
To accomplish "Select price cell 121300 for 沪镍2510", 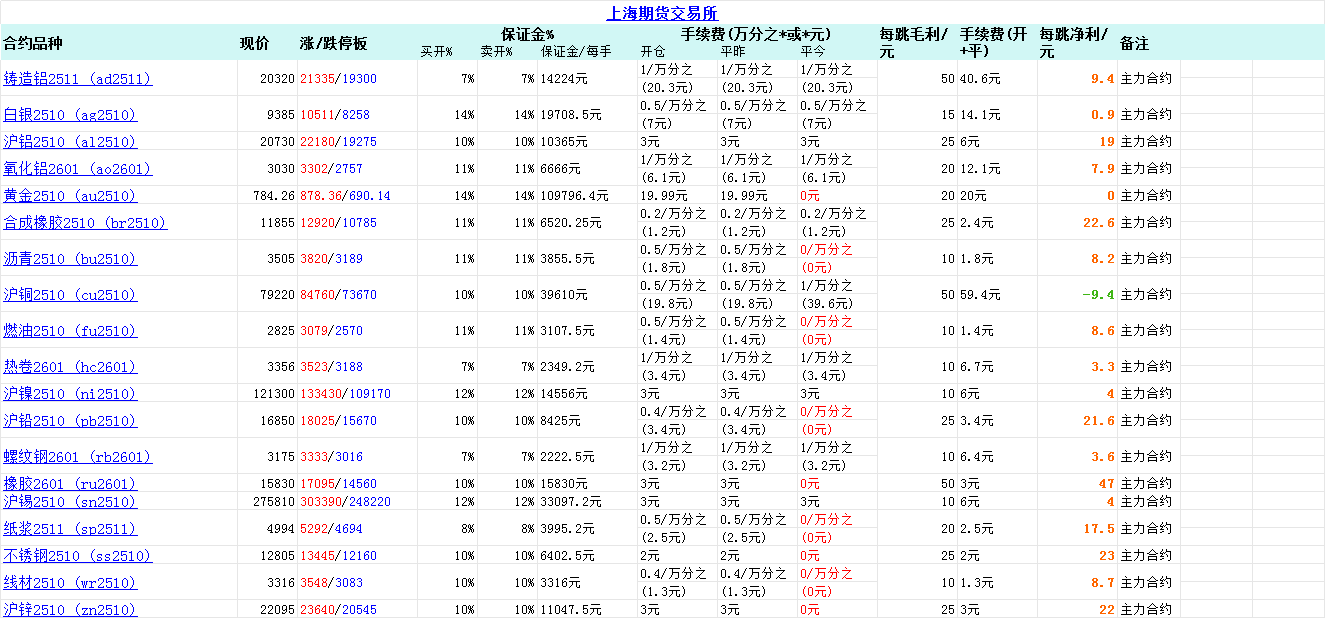I will 275,394.
